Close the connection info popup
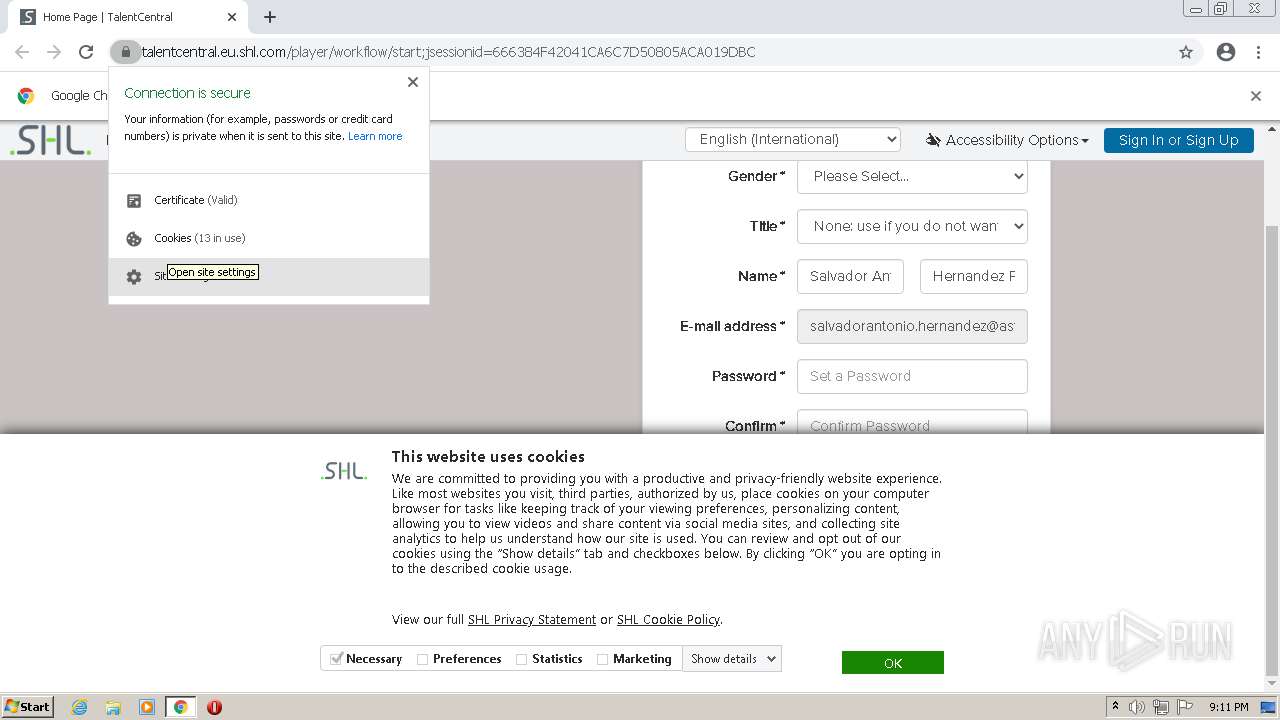The width and height of the screenshot is (1280, 720). coord(413,82)
